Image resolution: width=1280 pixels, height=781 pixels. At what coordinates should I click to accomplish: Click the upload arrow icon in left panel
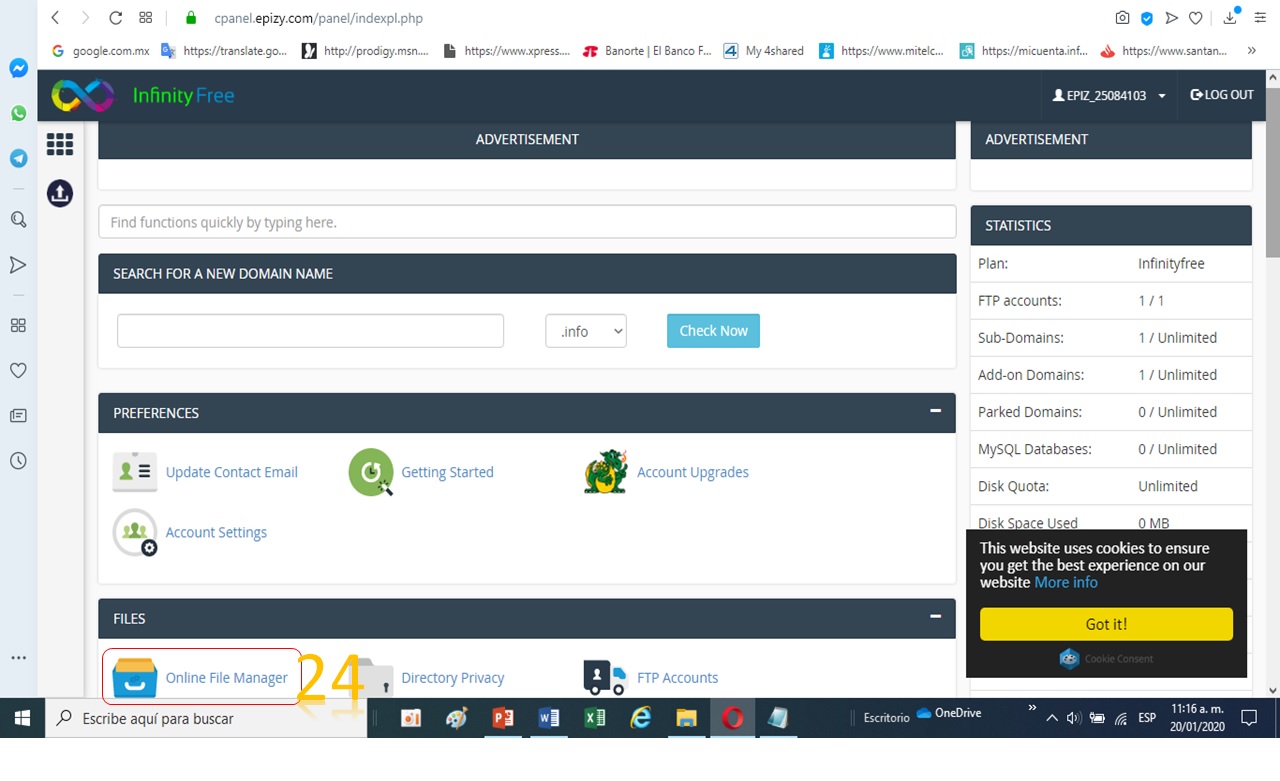(x=60, y=193)
